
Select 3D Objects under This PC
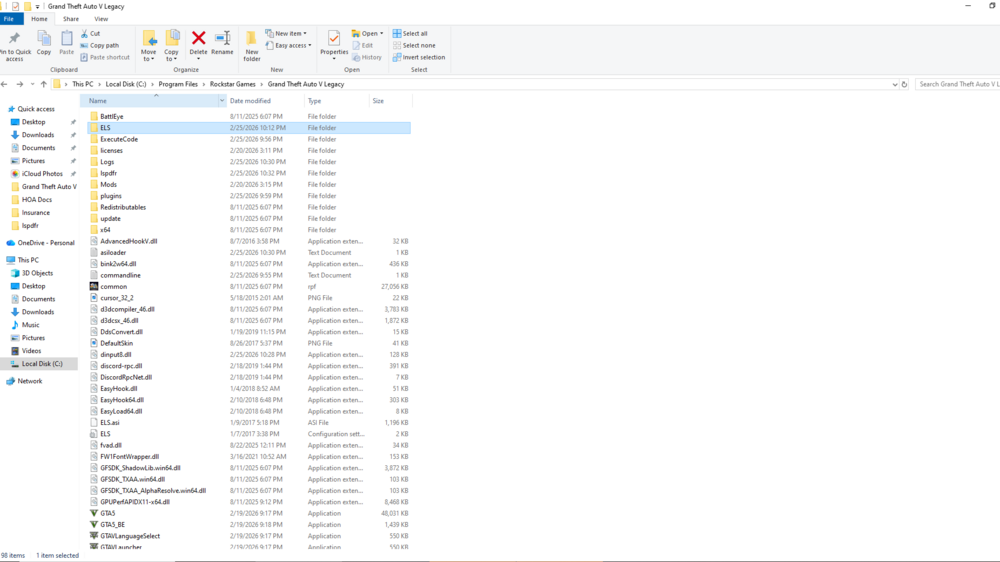point(37,273)
